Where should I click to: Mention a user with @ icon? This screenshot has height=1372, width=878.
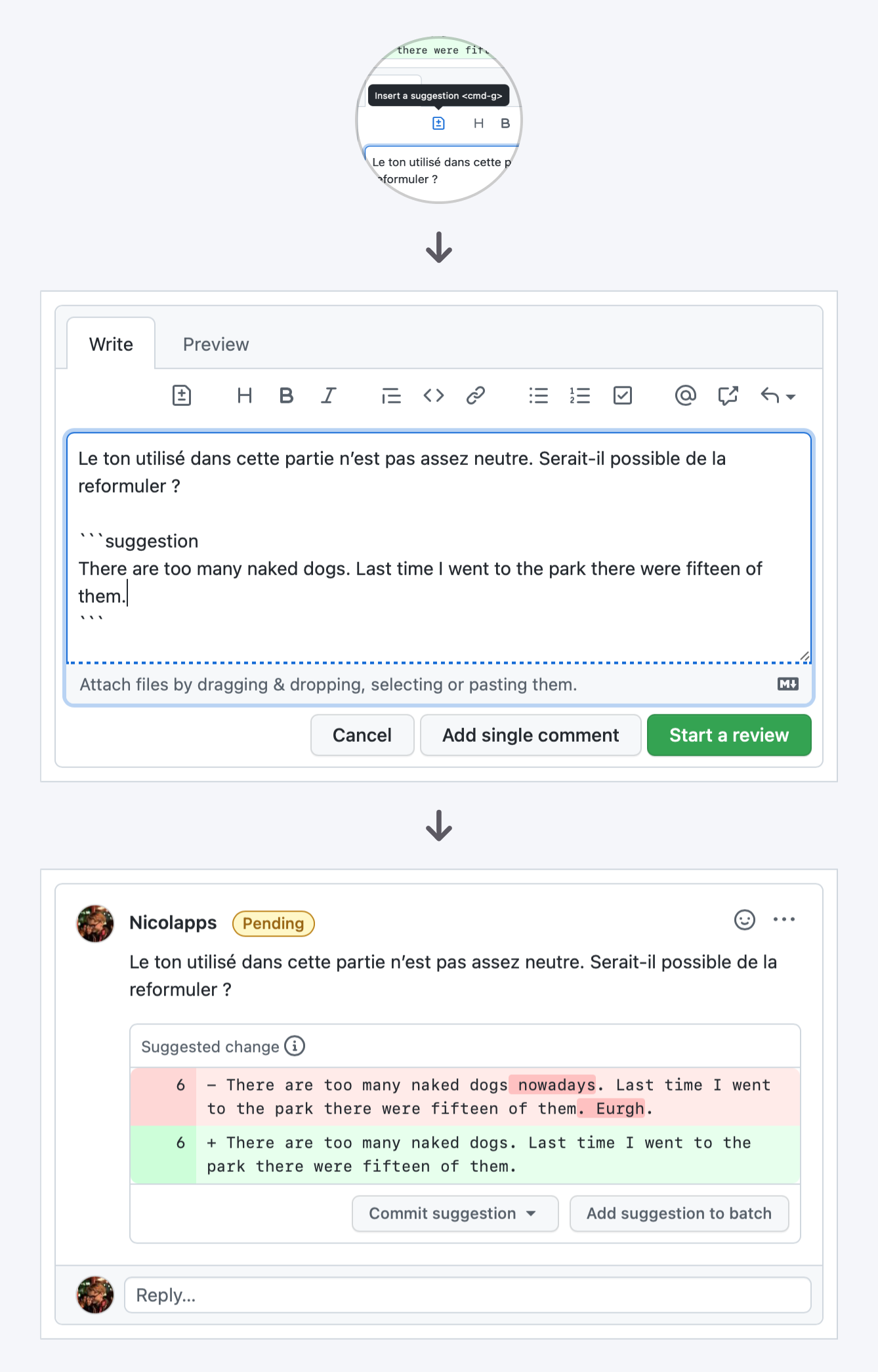click(x=686, y=395)
